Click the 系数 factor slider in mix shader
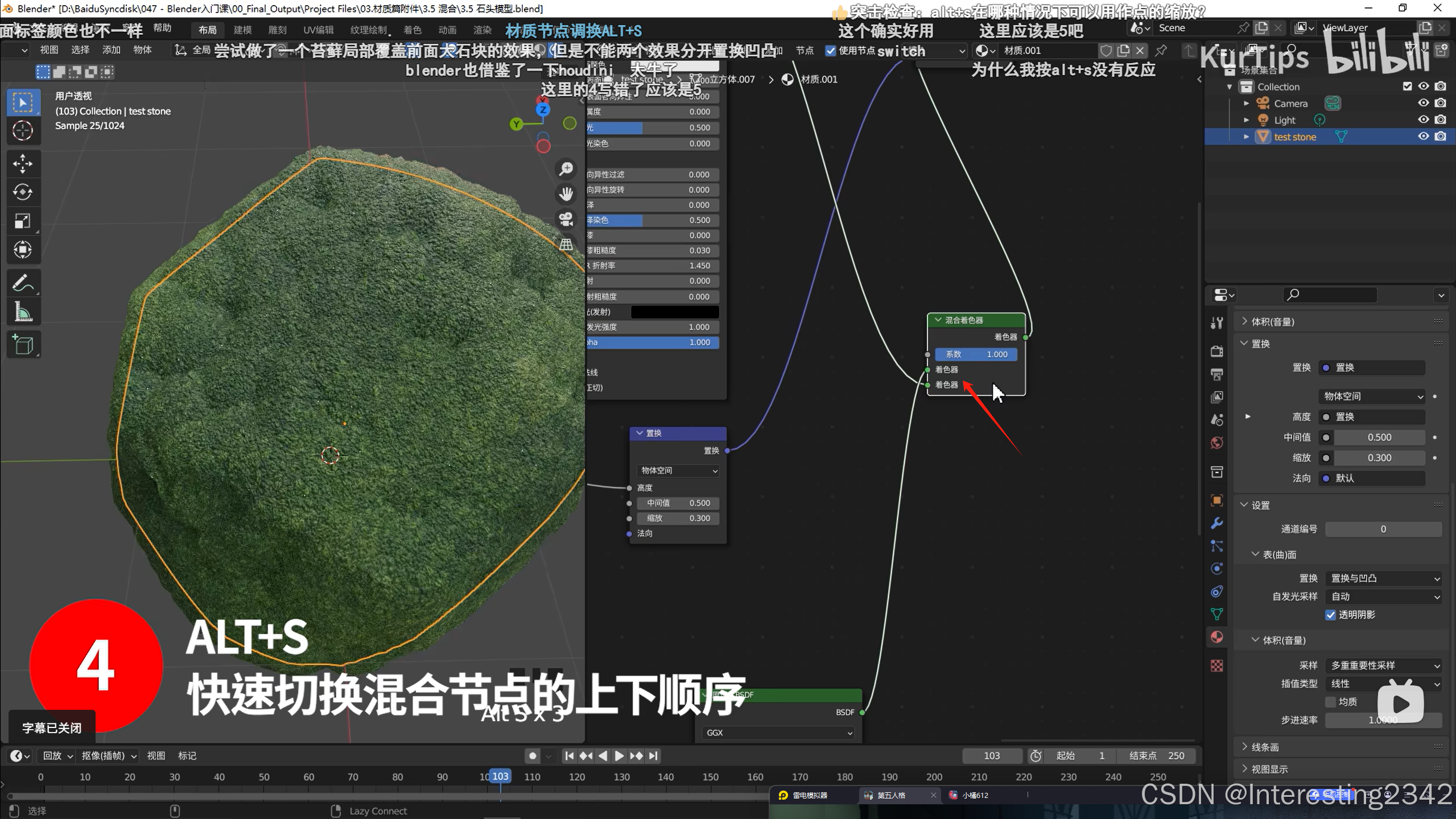Screen dimensions: 1456x819 click(976, 354)
